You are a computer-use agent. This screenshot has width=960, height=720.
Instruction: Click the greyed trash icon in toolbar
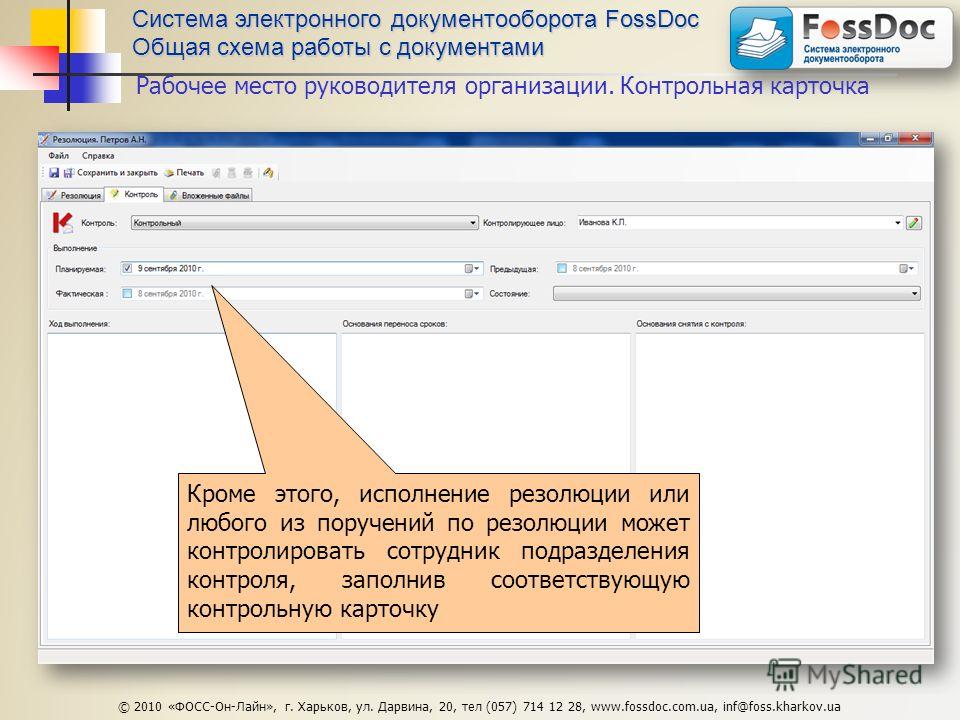point(231,173)
